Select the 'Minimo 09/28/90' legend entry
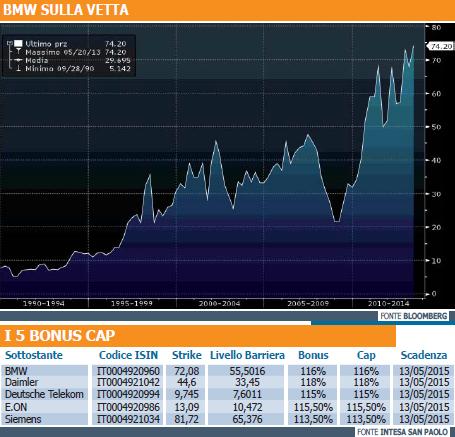 [x=60, y=69]
